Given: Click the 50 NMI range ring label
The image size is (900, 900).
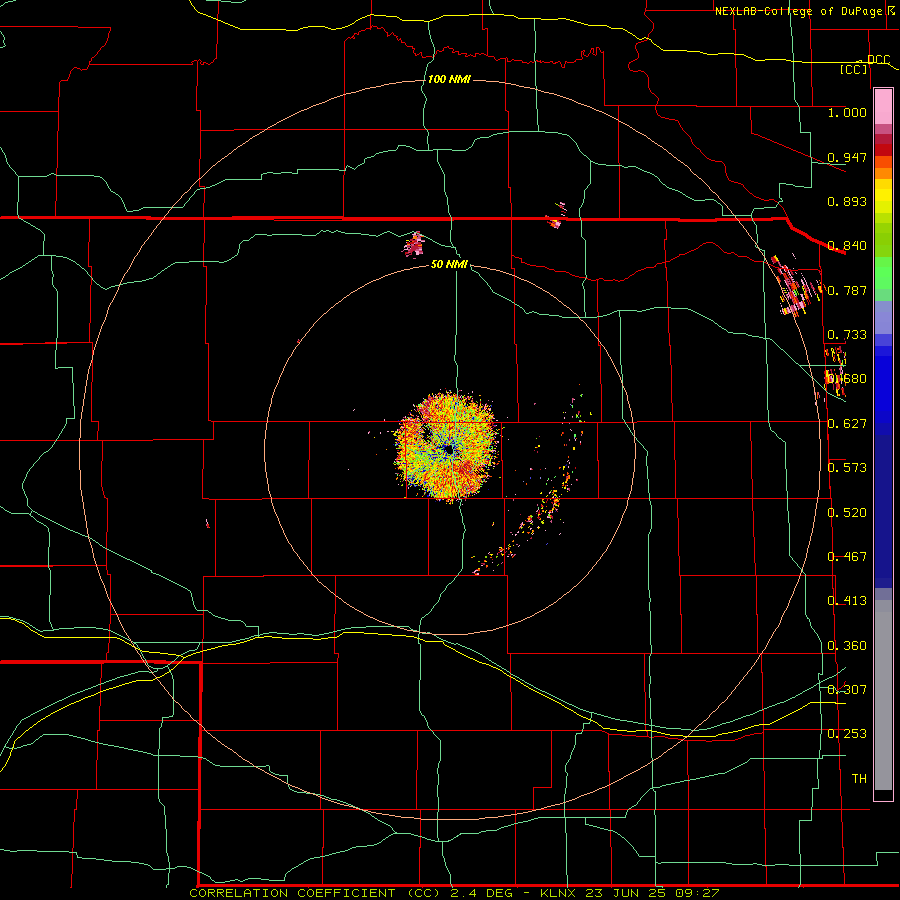Looking at the screenshot, I should coord(449,265).
